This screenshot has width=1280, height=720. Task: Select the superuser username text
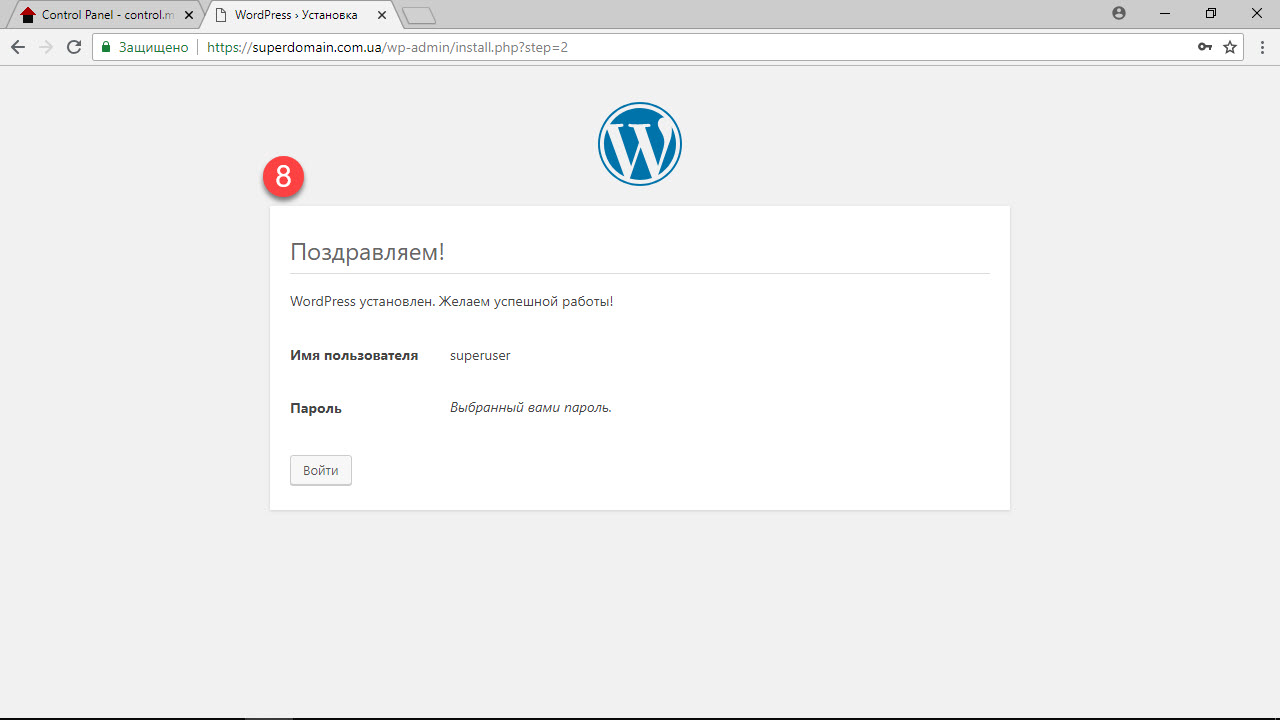[x=480, y=355]
